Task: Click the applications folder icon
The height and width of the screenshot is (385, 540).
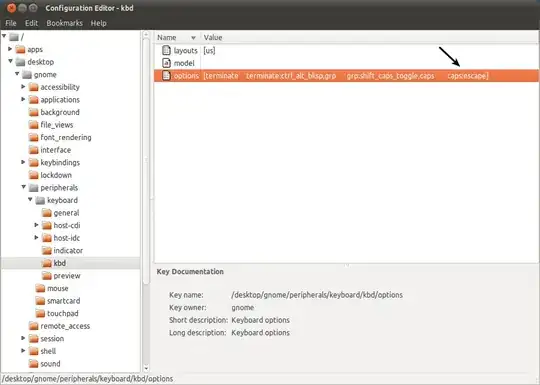Action: [33, 100]
